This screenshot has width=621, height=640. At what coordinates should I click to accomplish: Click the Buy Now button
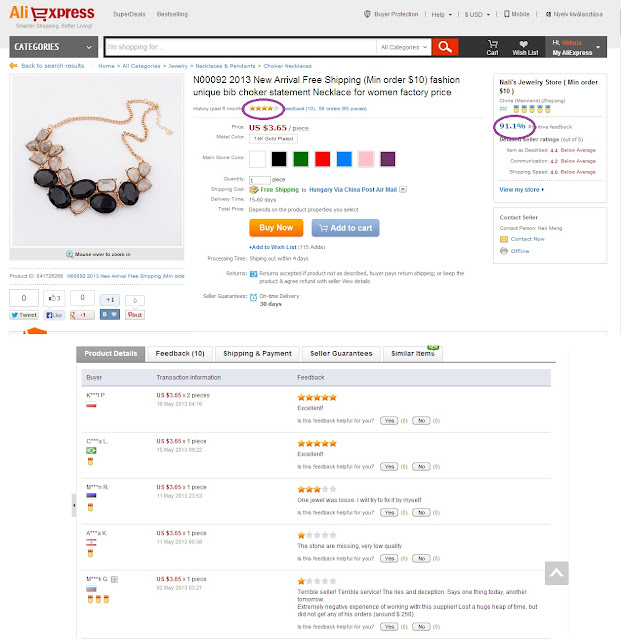[276, 228]
